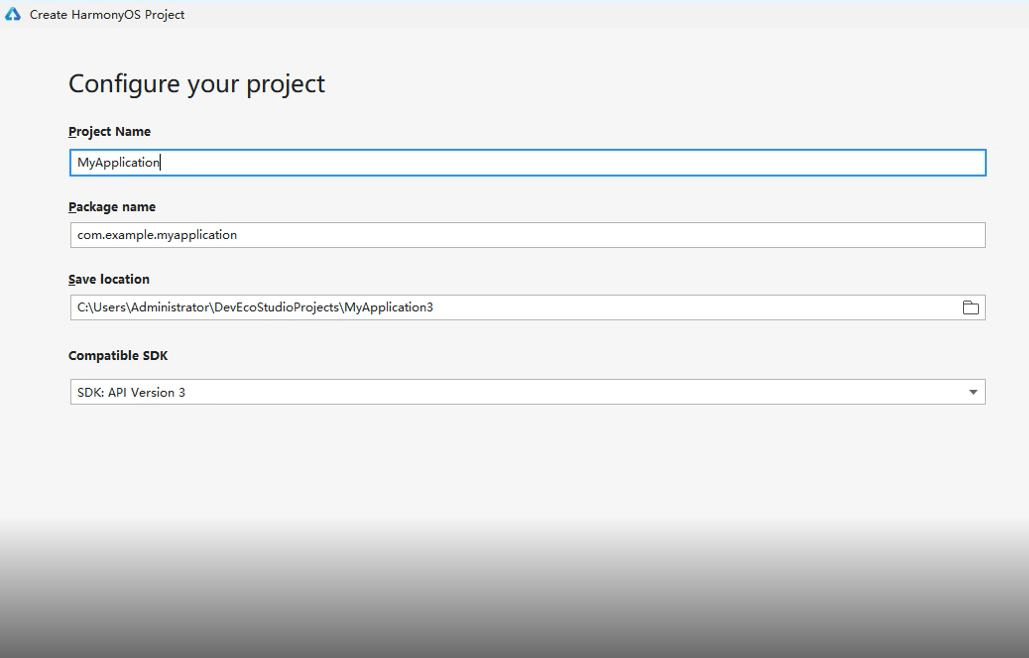Image resolution: width=1029 pixels, height=658 pixels.
Task: Click the DevEco Studio logo in title bar
Action: pos(12,14)
